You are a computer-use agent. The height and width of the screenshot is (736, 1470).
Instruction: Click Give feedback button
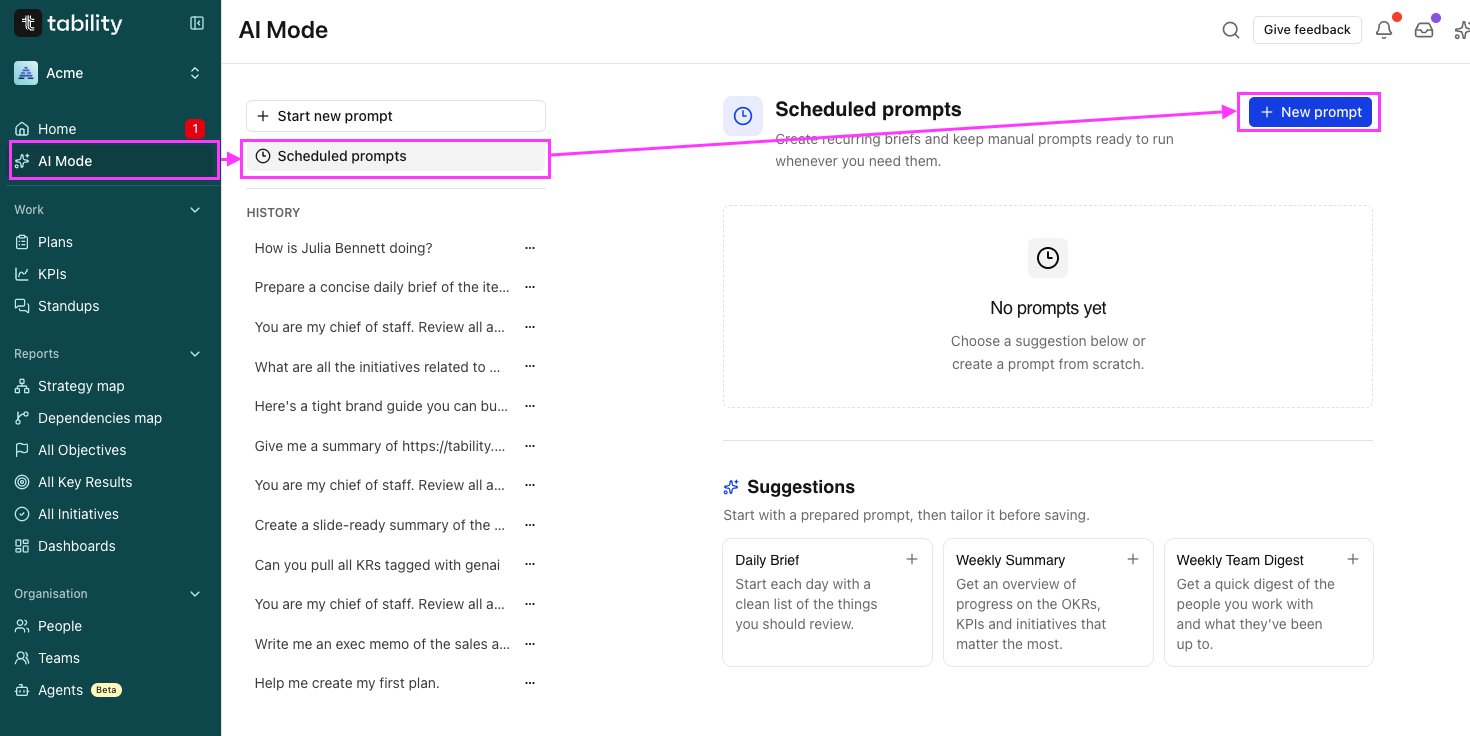click(x=1307, y=30)
